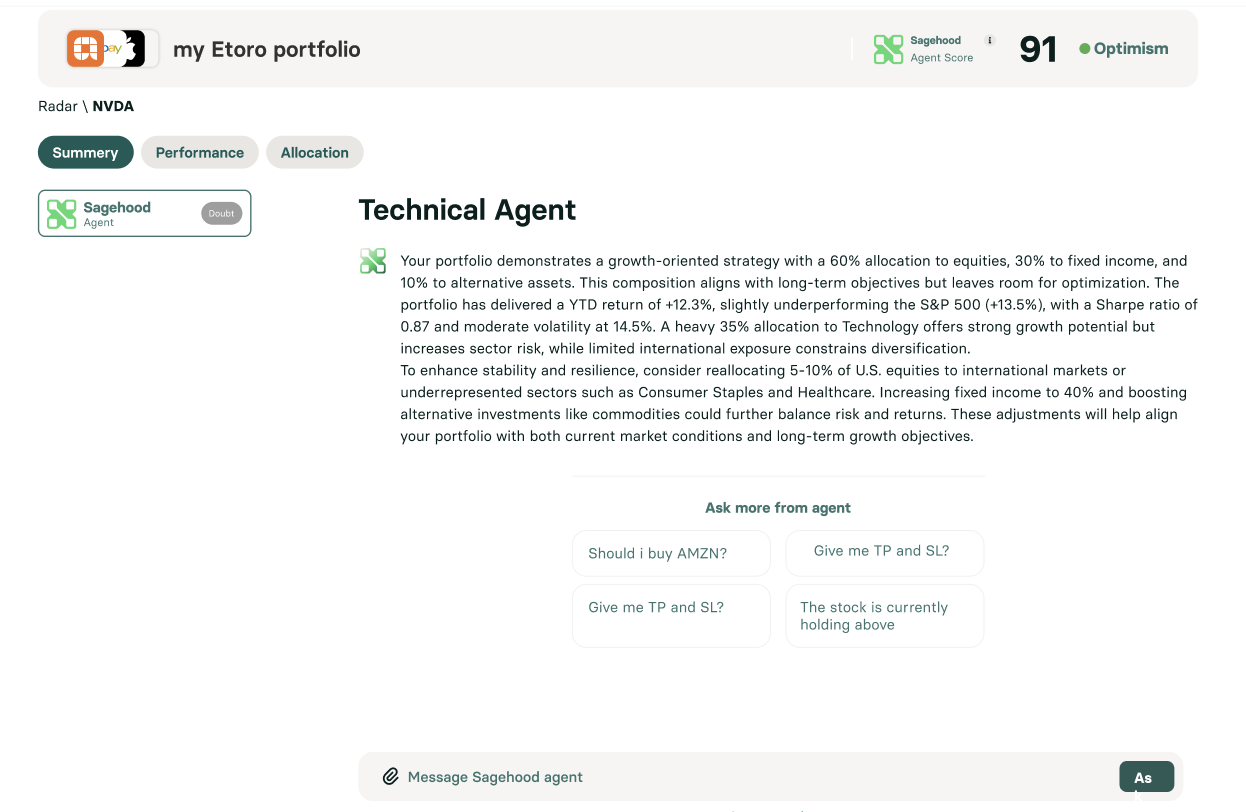
Task: Click the Optimism status indicator
Action: [1124, 48]
